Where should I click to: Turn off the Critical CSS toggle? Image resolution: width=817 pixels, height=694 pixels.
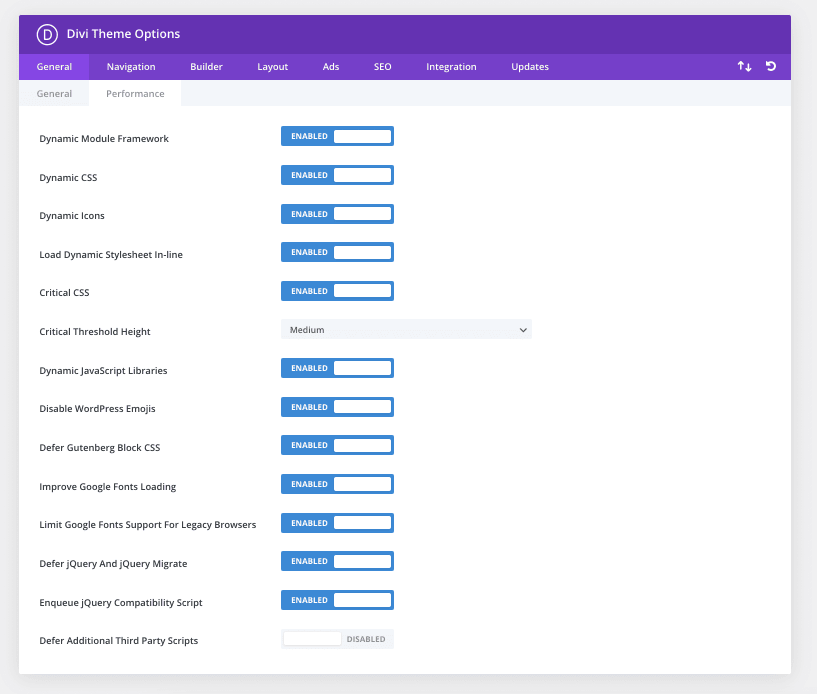[337, 291]
